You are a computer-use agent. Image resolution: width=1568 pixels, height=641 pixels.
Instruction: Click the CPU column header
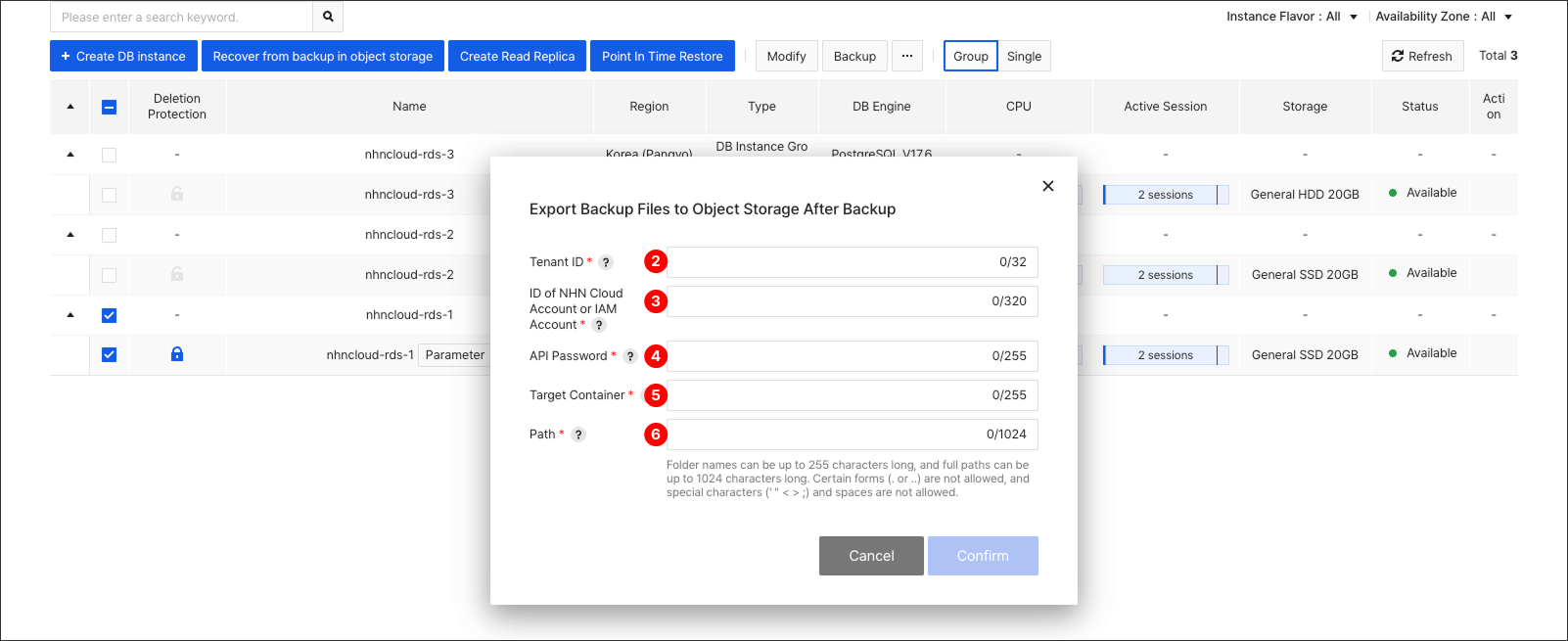coord(1018,107)
